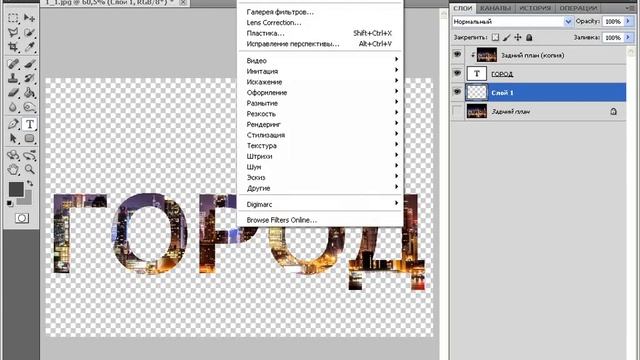Toggle lock transparent pixels

pos(495,38)
